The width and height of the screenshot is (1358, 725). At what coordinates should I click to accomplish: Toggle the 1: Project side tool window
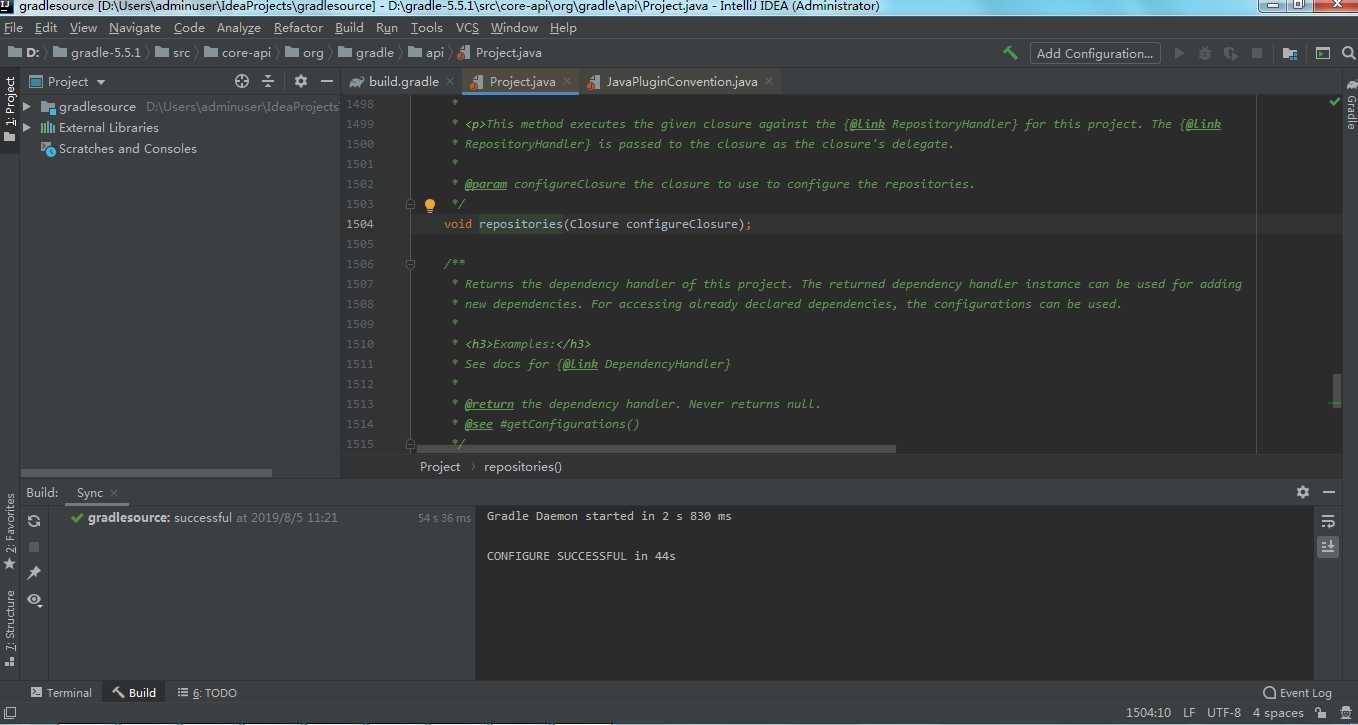[10, 108]
